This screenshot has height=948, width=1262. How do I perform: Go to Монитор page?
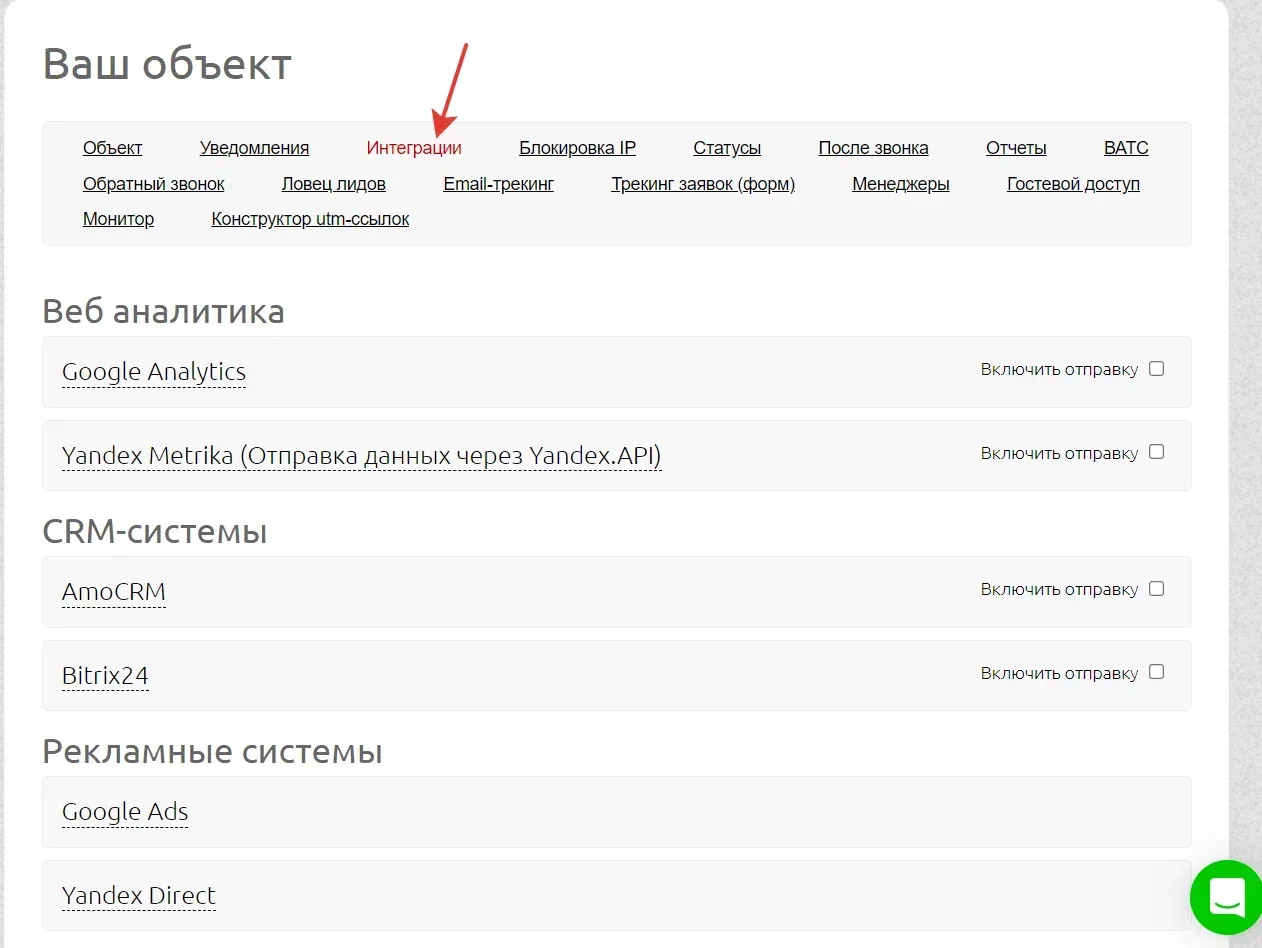click(118, 219)
